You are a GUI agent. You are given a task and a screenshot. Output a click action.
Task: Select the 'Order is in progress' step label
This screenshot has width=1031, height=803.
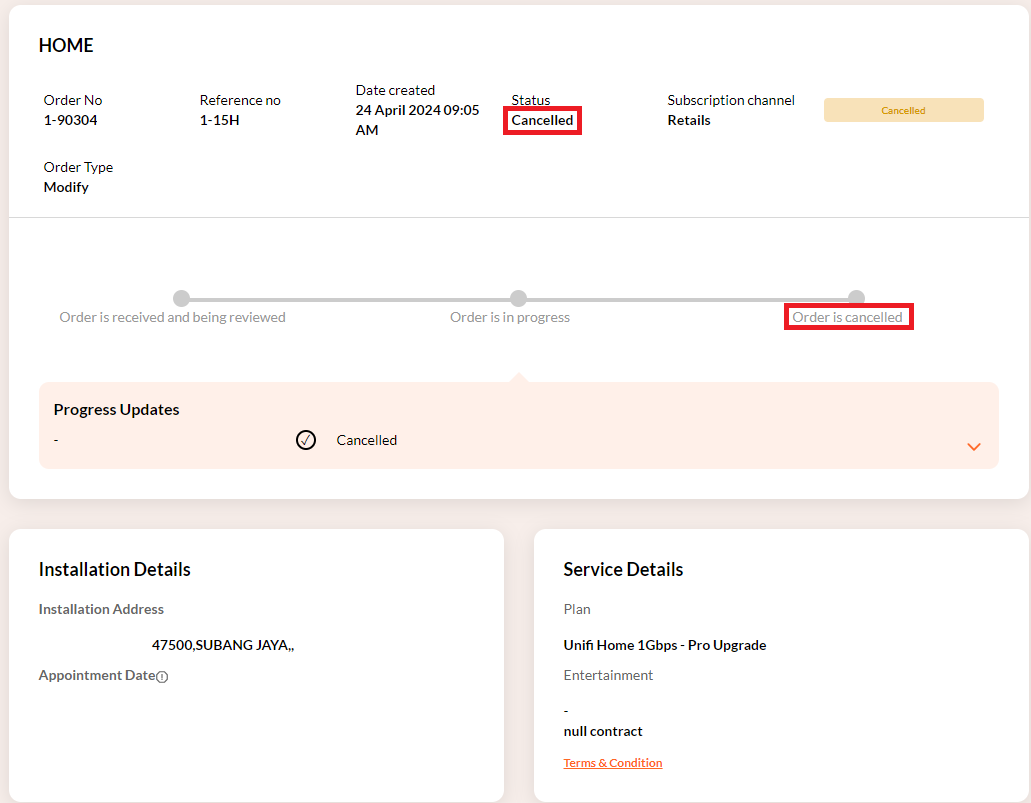click(x=509, y=317)
